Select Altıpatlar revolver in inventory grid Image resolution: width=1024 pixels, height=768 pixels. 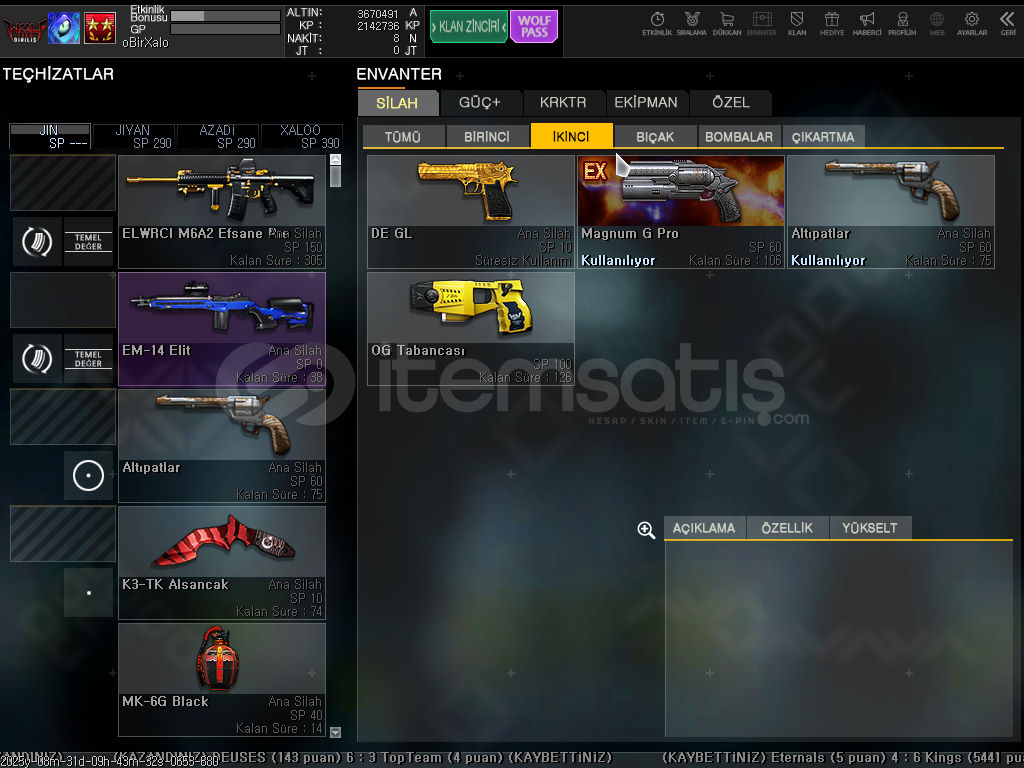click(891, 212)
